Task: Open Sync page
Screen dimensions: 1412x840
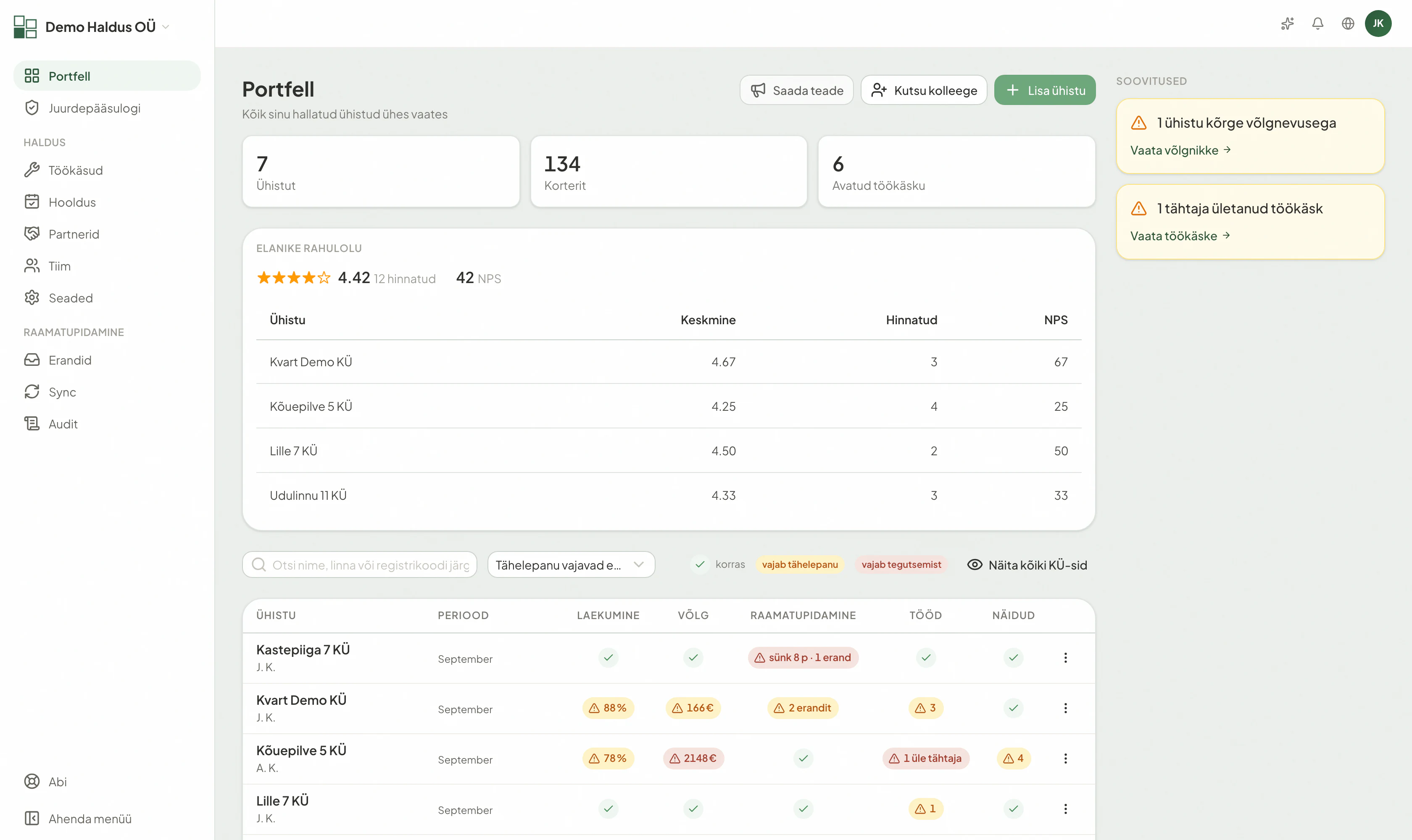Action: click(107, 392)
